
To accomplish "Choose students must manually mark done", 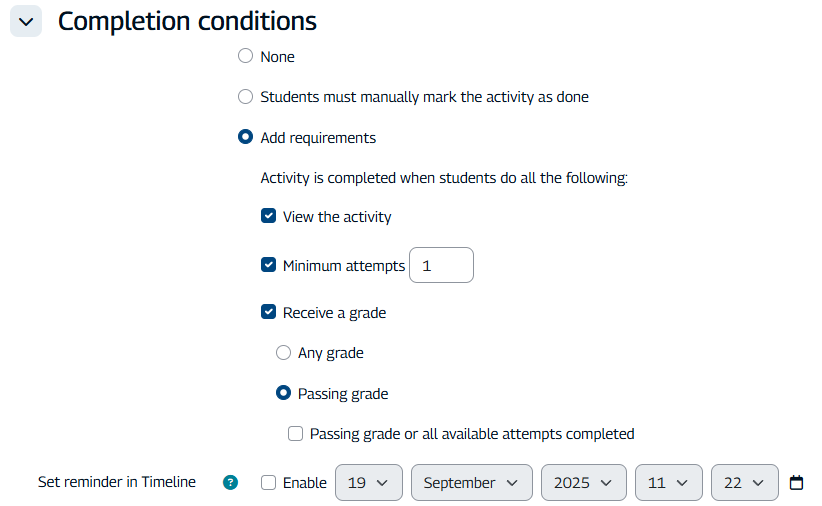I will pyautogui.click(x=245, y=97).
